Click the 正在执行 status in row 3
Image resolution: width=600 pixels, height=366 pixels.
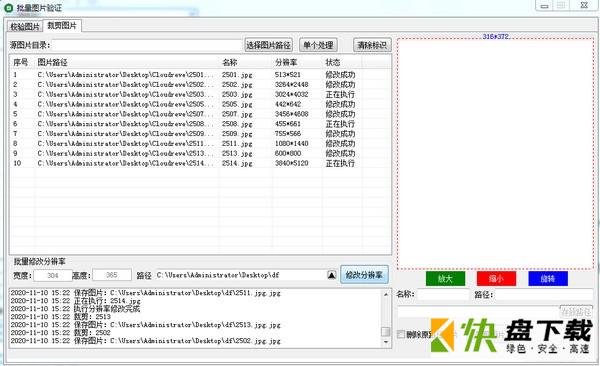(340, 95)
